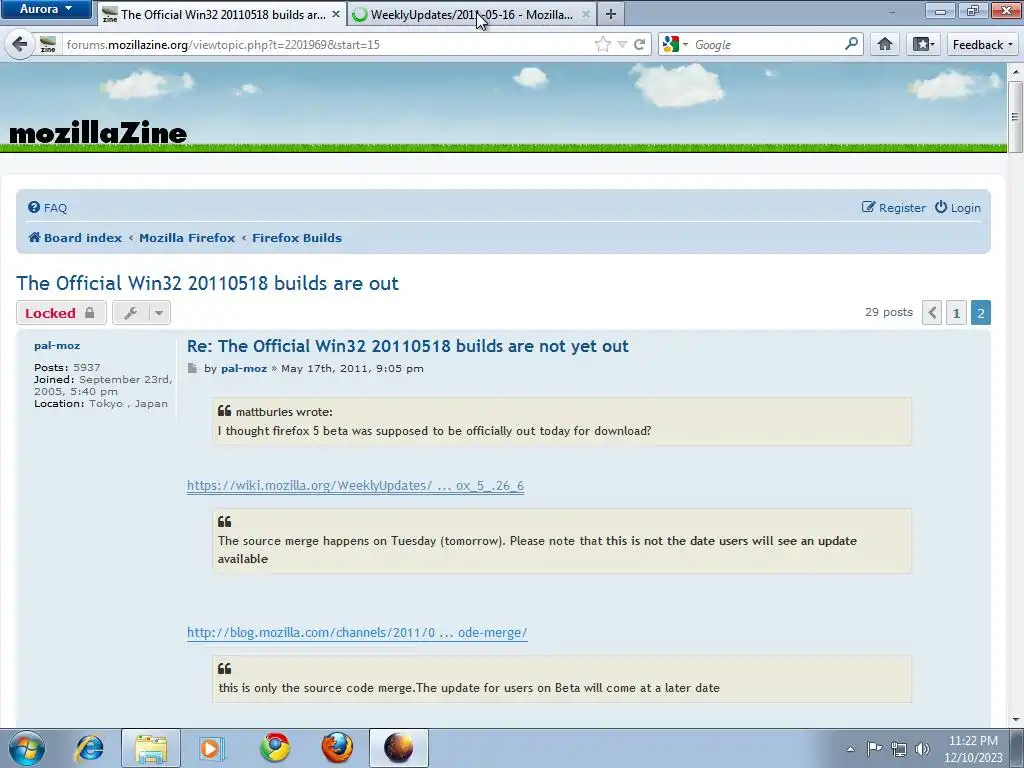Go to previous page arrow in pagination
Screen dimensions: 1024x768
pos(932,313)
